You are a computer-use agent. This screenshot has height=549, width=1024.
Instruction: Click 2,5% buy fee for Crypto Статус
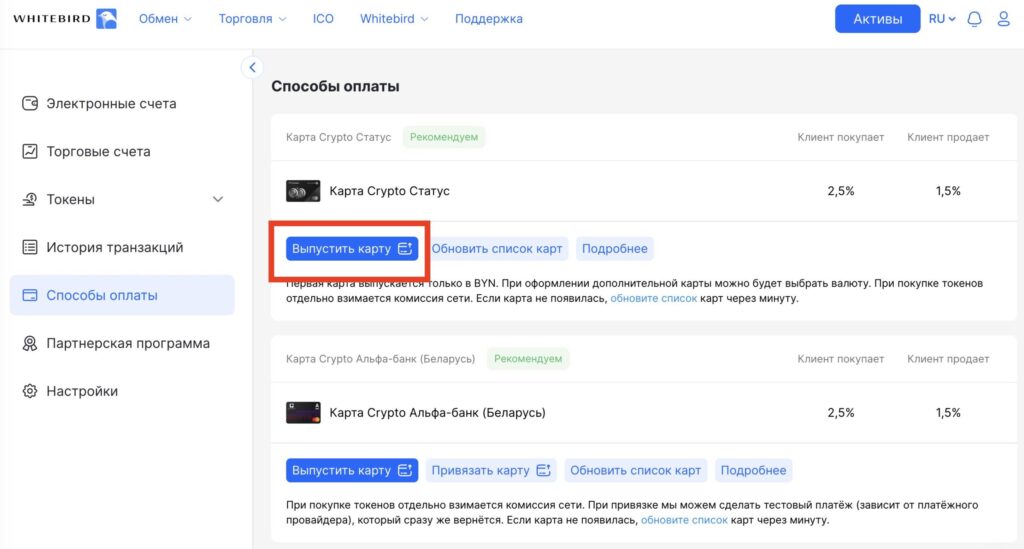[840, 191]
